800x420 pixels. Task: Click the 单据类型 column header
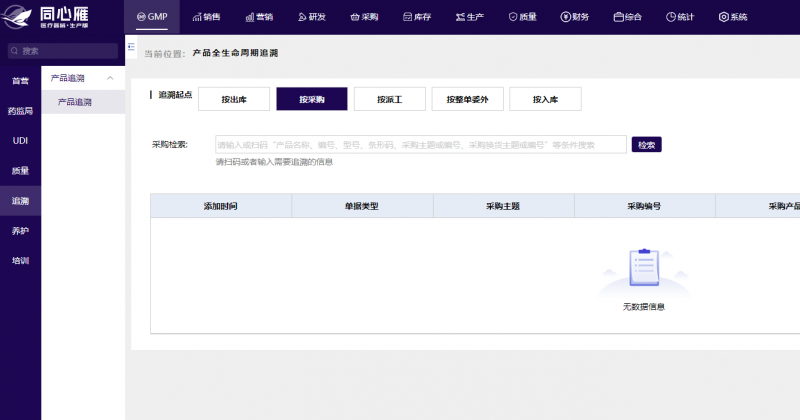[362, 206]
